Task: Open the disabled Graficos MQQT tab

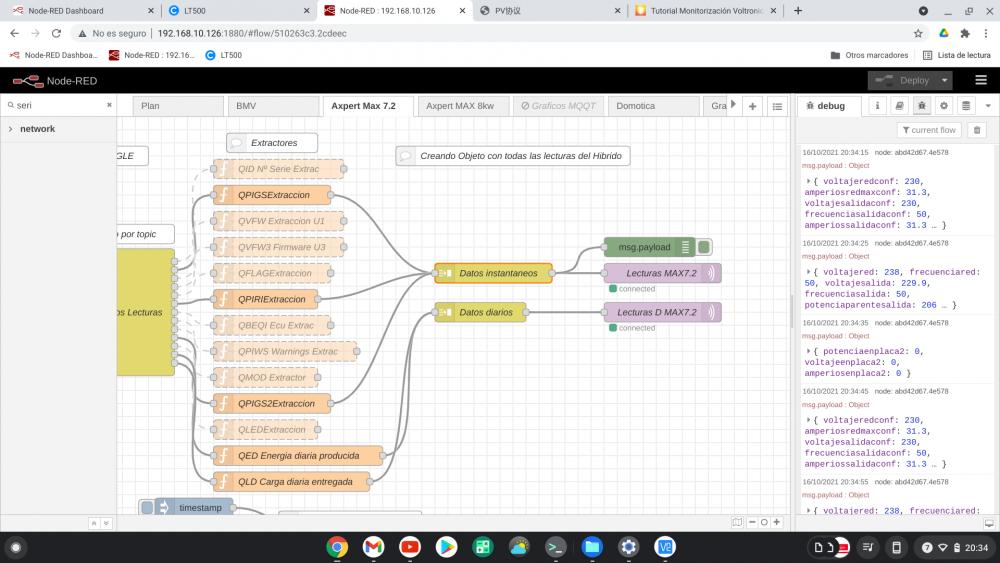Action: coord(558,106)
